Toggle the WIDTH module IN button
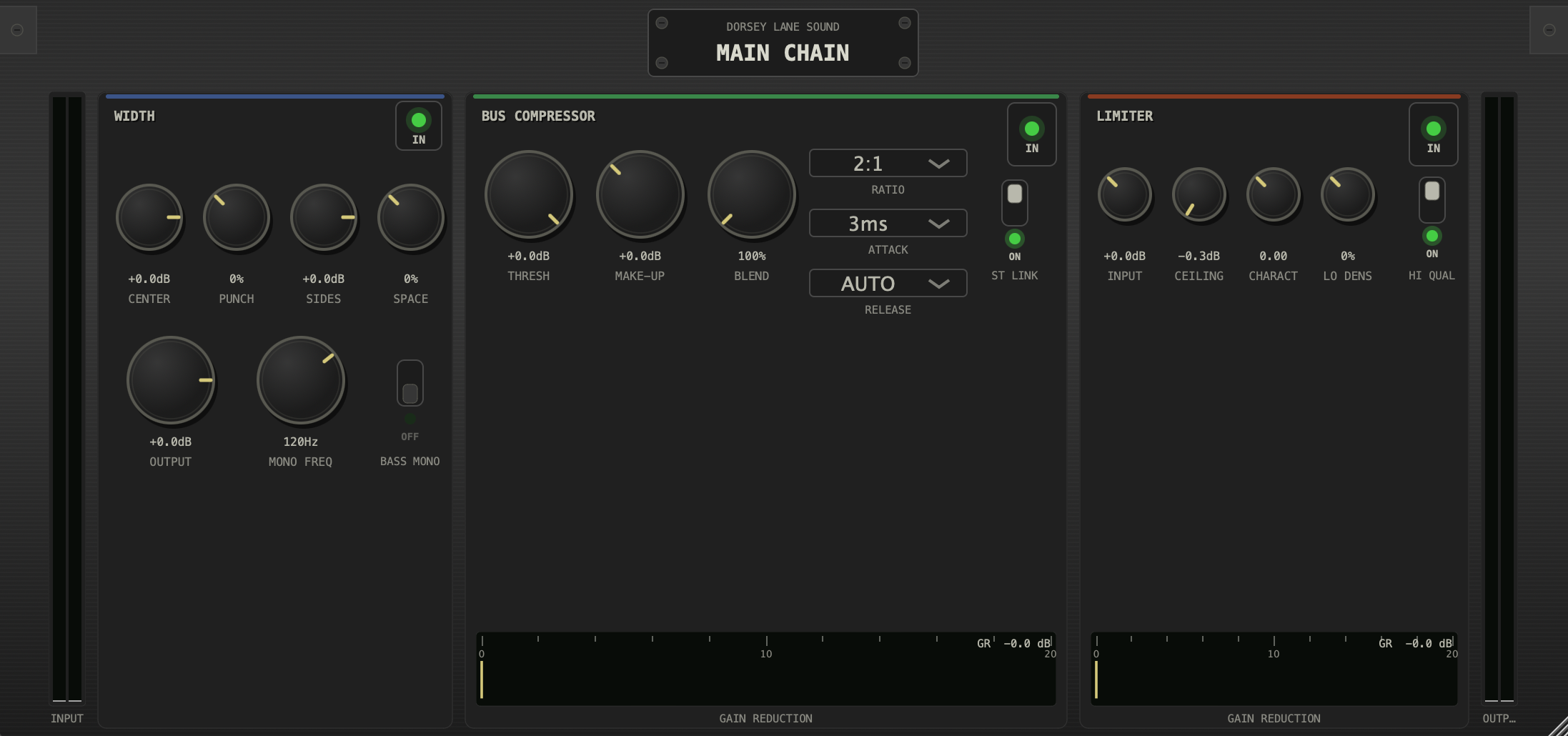Image resolution: width=1568 pixels, height=736 pixels. [419, 126]
